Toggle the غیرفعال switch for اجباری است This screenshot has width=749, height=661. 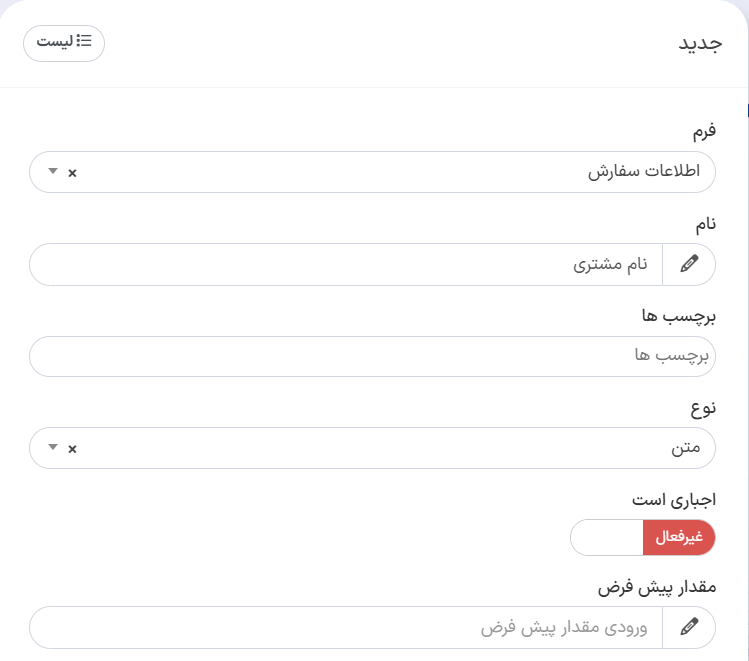(642, 537)
